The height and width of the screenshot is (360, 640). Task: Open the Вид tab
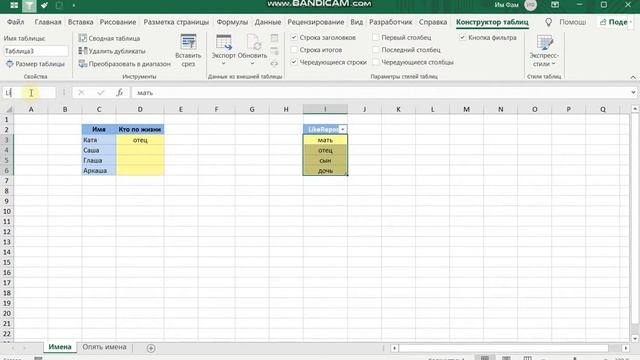click(356, 22)
